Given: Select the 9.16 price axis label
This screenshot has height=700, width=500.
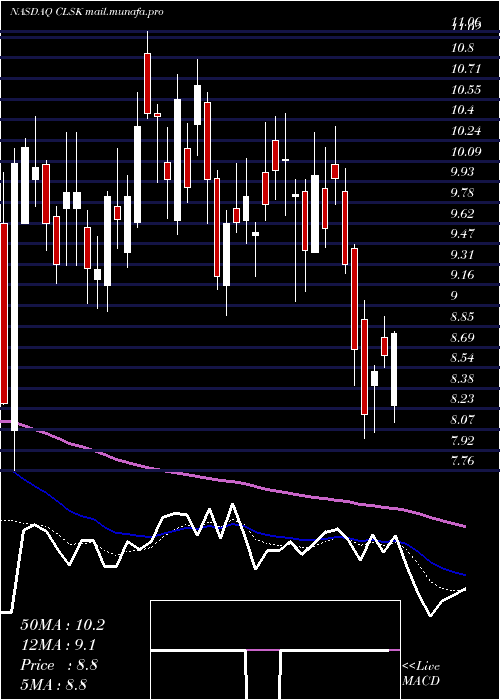Looking at the screenshot, I should coord(462,275).
